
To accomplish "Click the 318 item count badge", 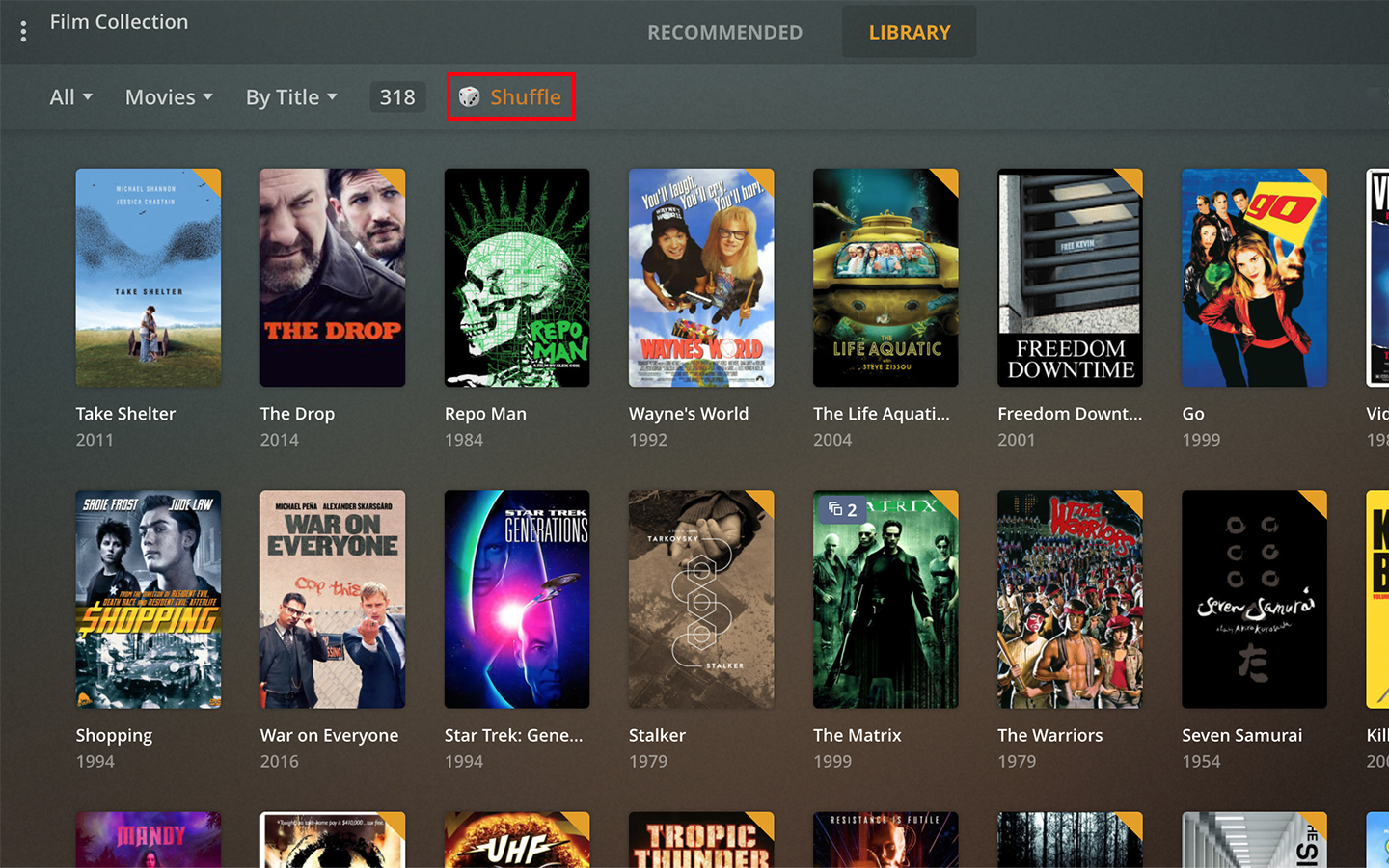I will (397, 96).
